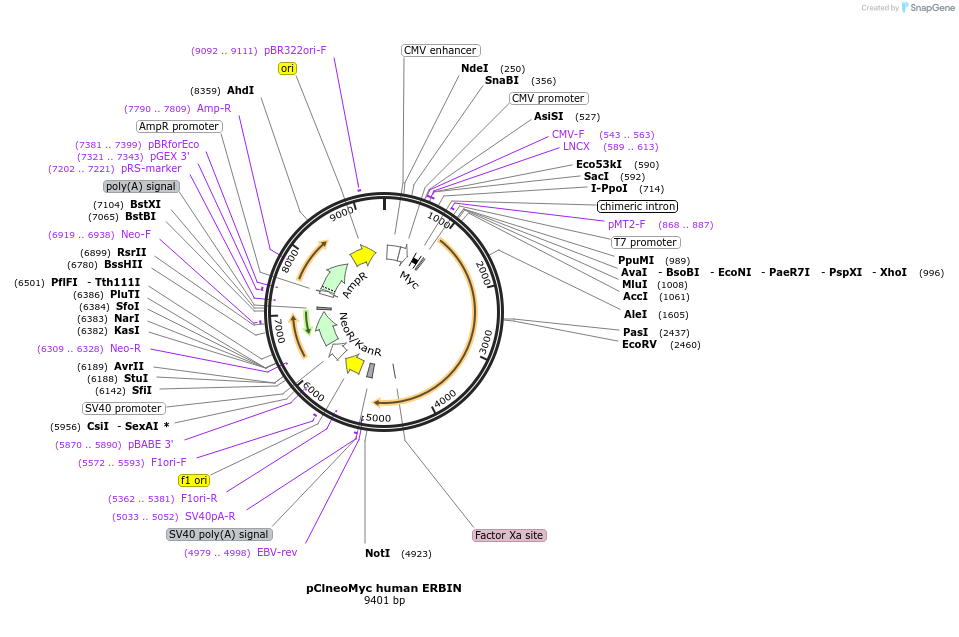Toggle visibility of the CMV enhancer annotation

pos(440,50)
